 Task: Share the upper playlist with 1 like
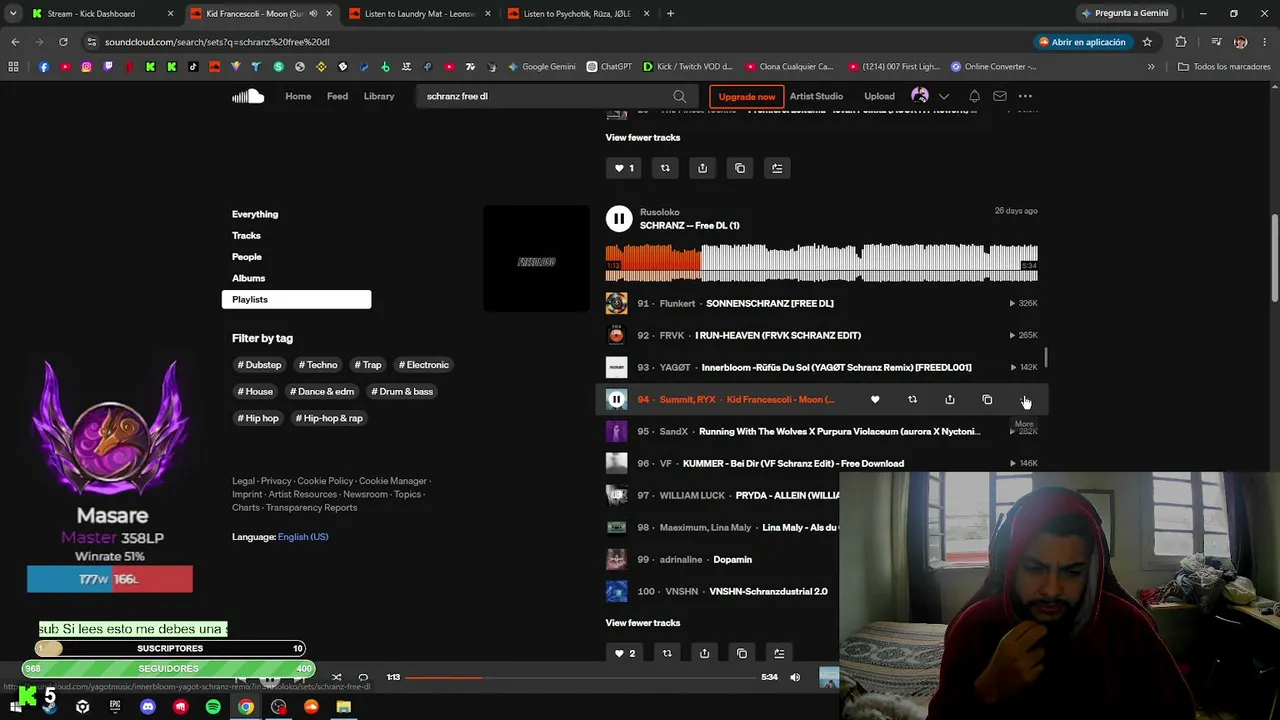702,168
